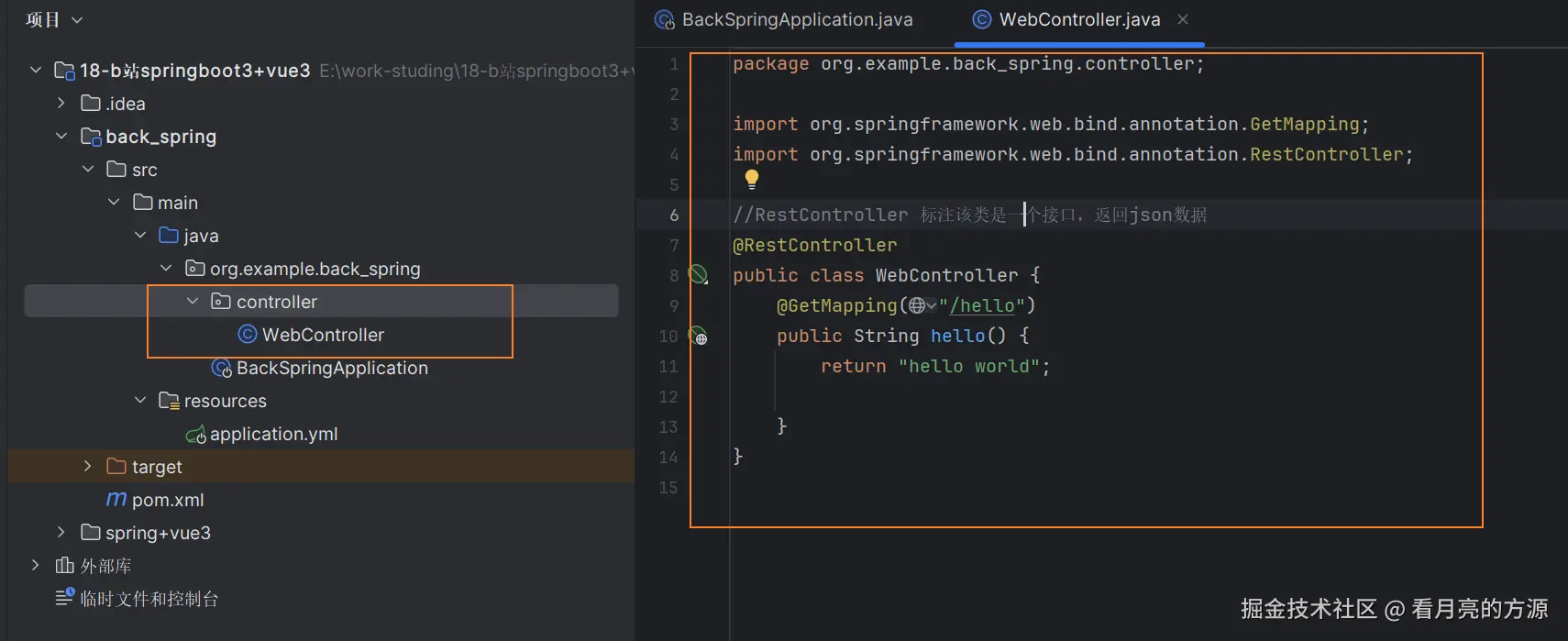The width and height of the screenshot is (1568, 641).
Task: Click the WebController.java tab icon
Action: tap(982, 19)
